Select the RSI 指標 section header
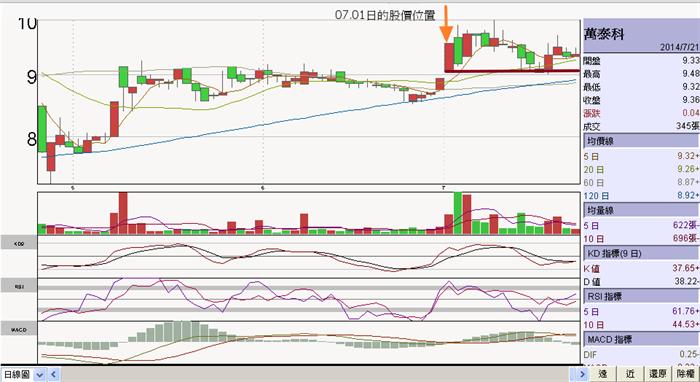Image resolution: width=700 pixels, height=382 pixels. click(641, 296)
